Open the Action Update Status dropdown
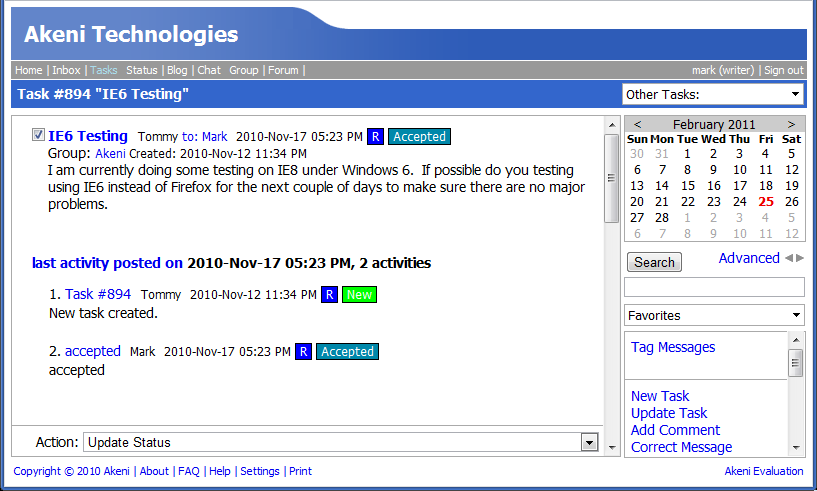 (x=340, y=442)
